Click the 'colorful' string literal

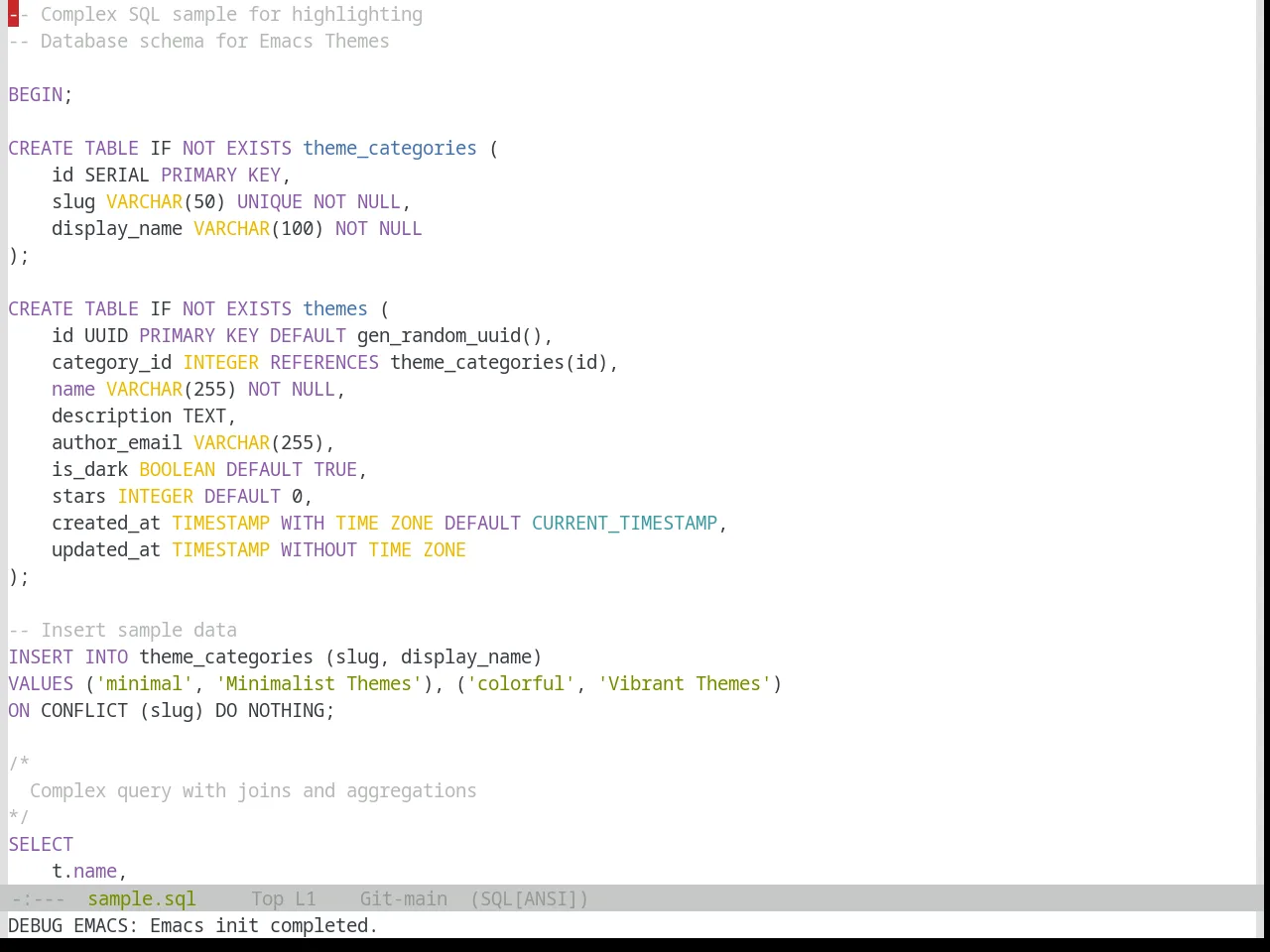pos(521,683)
